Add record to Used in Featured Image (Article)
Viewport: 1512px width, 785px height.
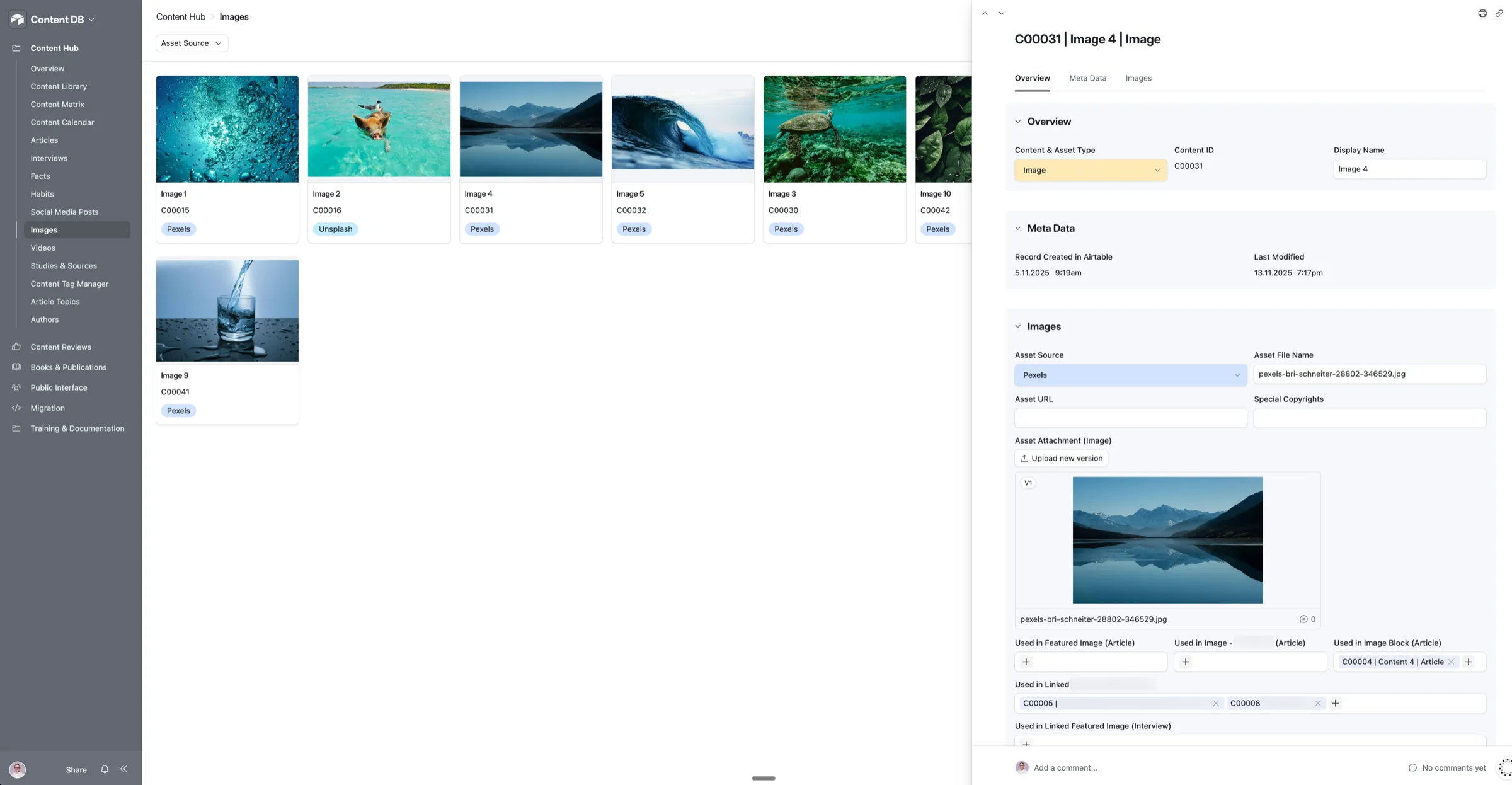(x=1026, y=662)
